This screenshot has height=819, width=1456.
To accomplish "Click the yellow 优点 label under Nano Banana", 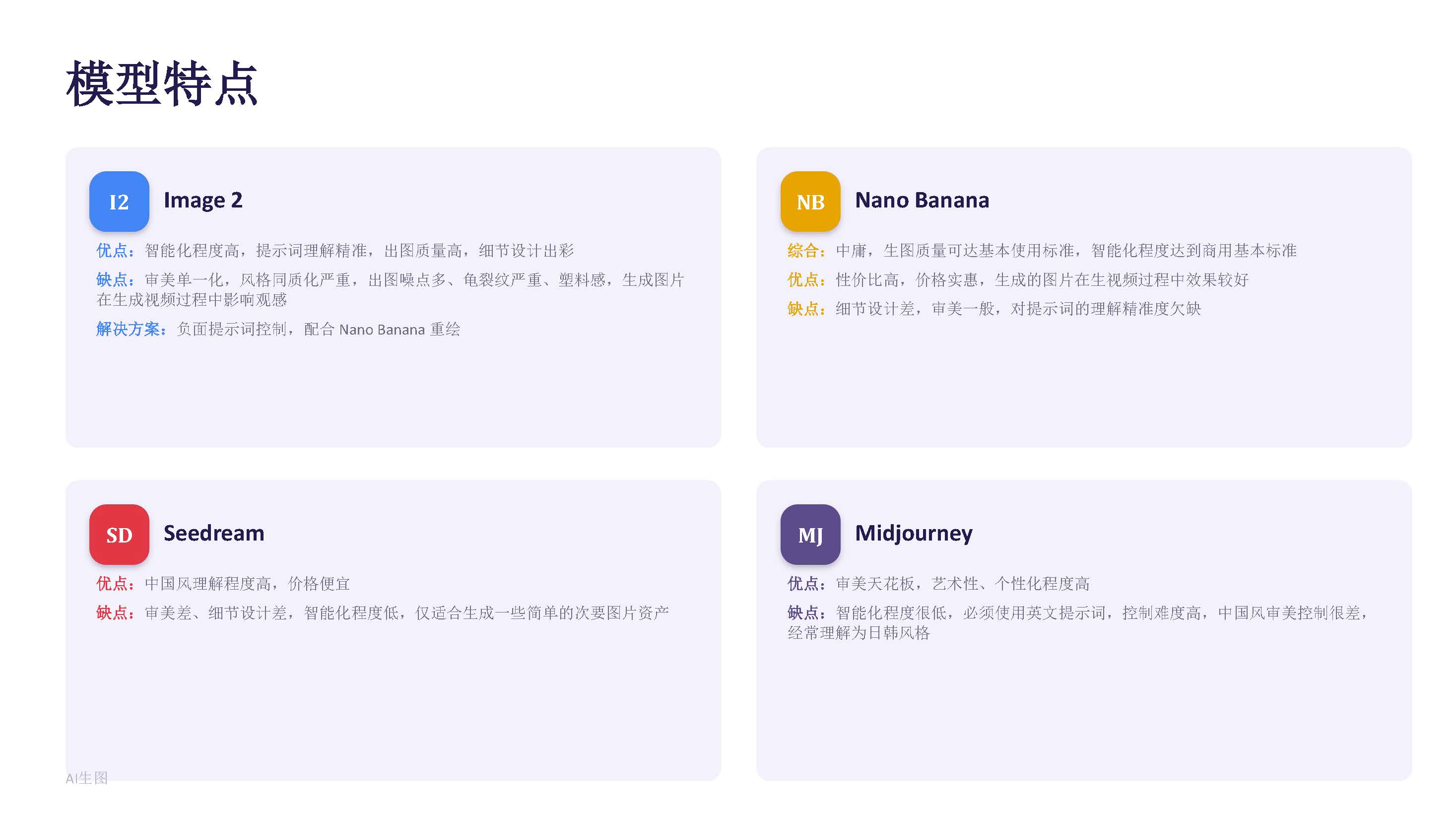I will click(x=806, y=280).
